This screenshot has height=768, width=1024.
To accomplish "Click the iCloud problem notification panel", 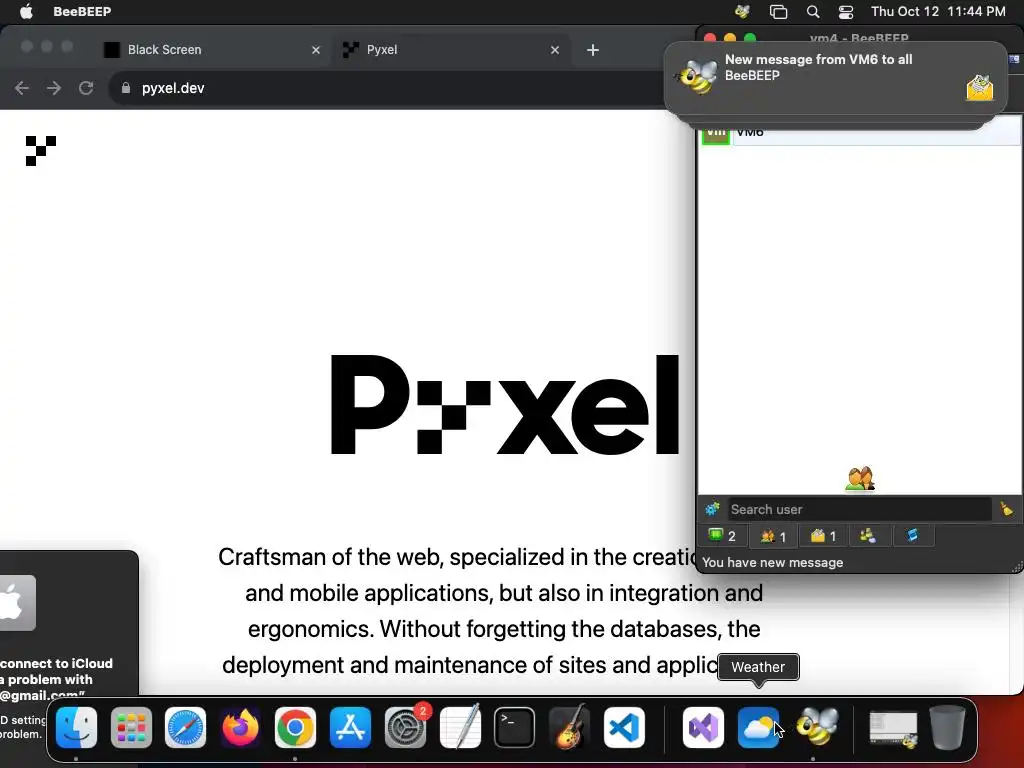I will (x=69, y=624).
